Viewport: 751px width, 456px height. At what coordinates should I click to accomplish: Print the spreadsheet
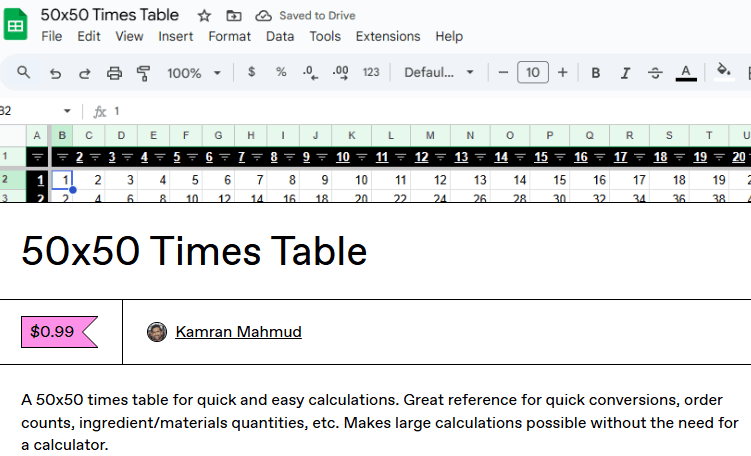(114, 73)
